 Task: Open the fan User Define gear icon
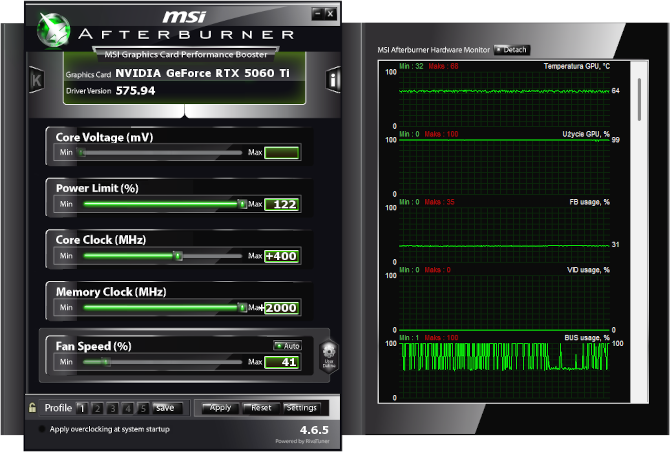point(329,356)
